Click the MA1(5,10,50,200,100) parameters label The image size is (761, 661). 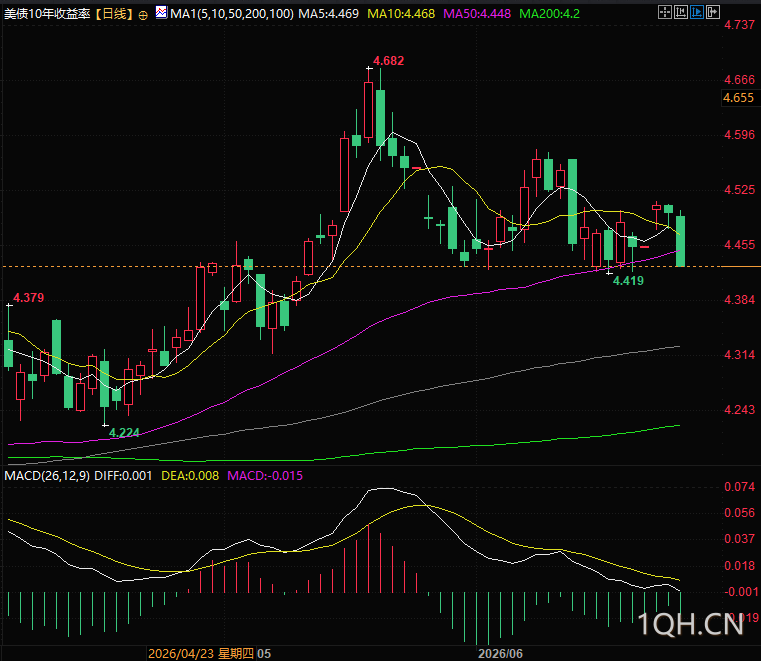pyautogui.click(x=232, y=14)
